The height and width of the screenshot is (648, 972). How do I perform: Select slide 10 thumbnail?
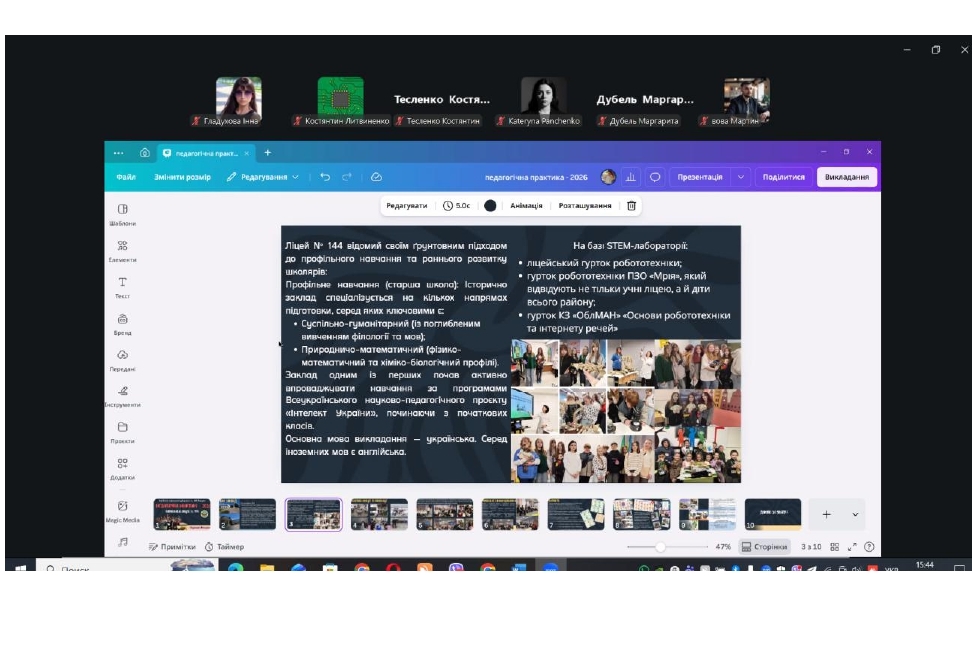pyautogui.click(x=773, y=514)
